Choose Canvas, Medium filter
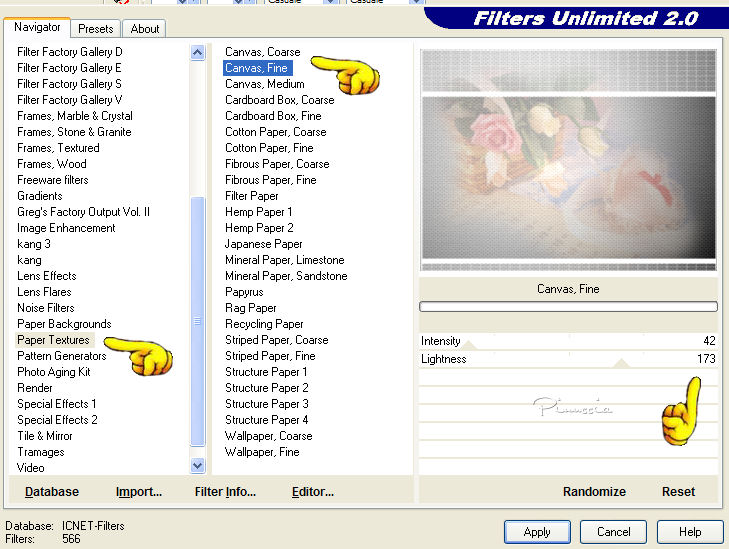This screenshot has width=729, height=549. point(265,84)
